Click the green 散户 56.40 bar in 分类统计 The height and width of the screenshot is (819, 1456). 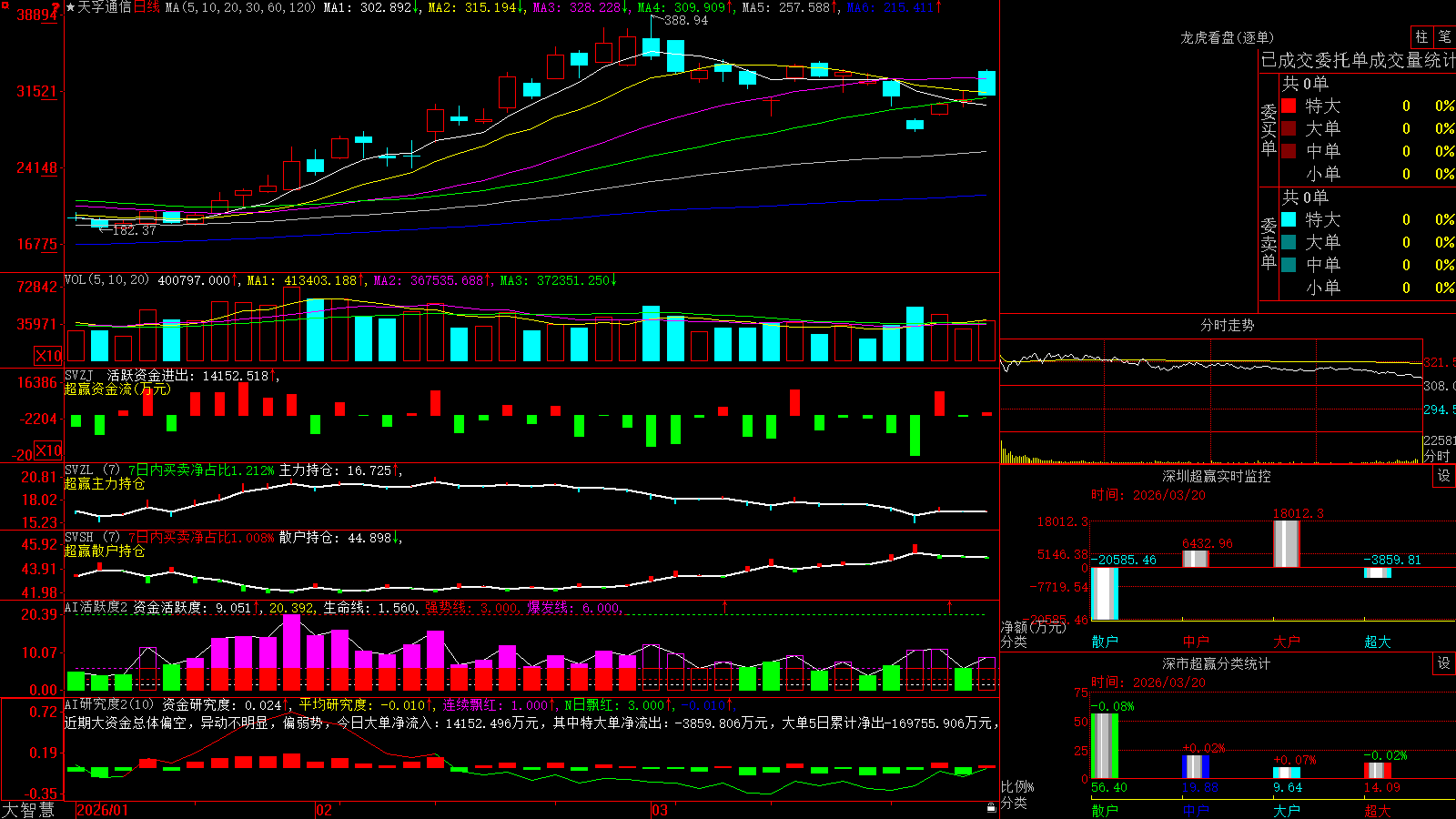[1105, 745]
